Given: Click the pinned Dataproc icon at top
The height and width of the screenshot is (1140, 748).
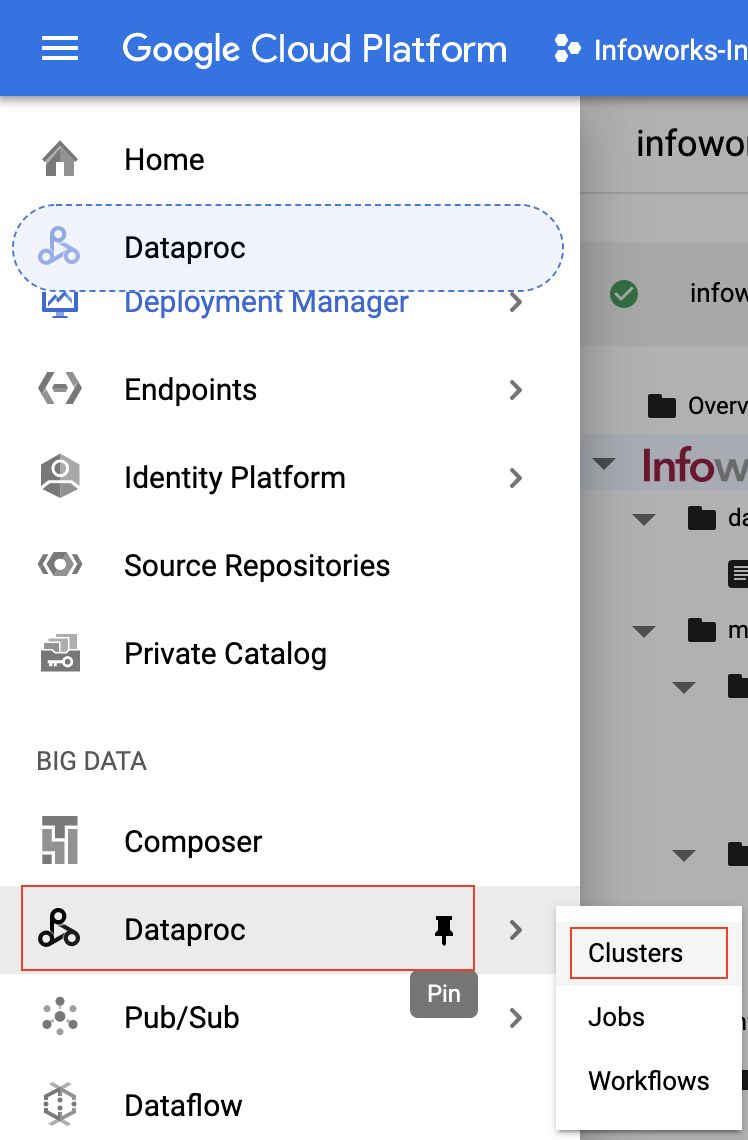Looking at the screenshot, I should pos(60,246).
